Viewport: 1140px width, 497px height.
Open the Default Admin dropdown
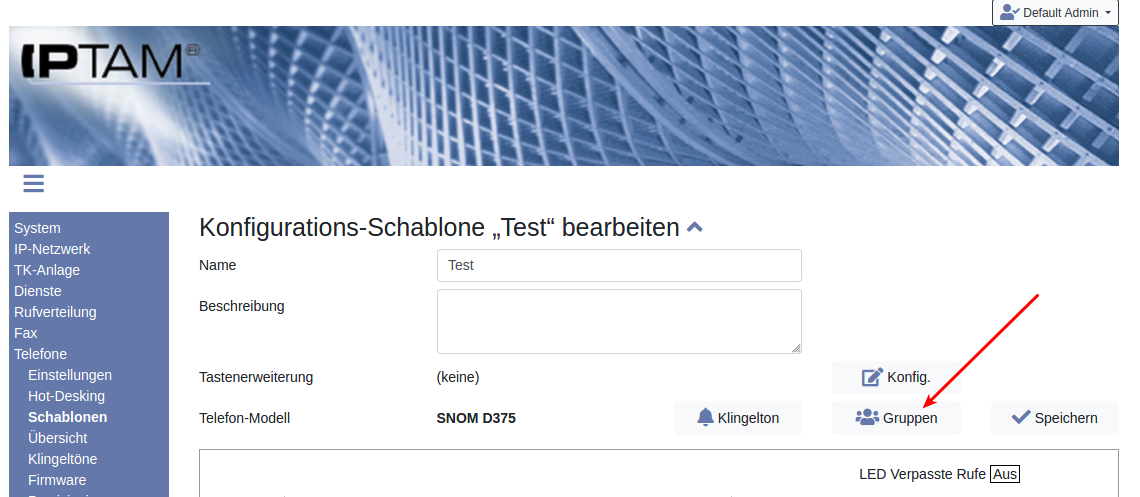point(1054,13)
